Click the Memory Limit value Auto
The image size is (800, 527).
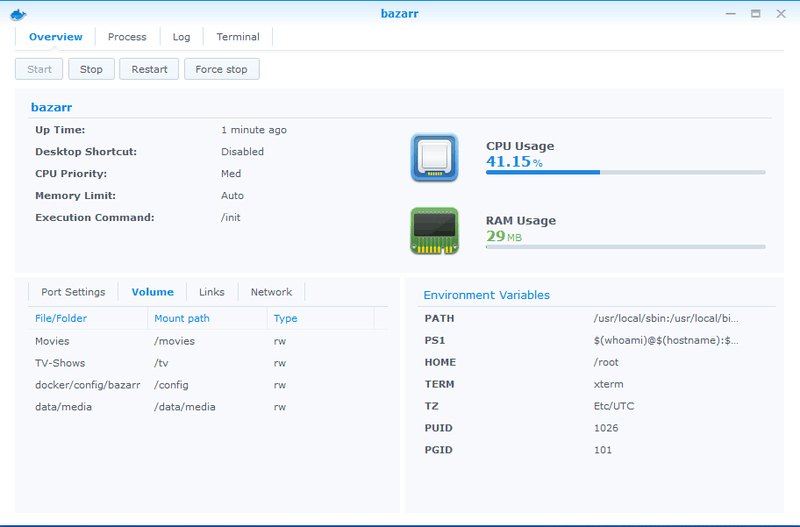tap(232, 195)
